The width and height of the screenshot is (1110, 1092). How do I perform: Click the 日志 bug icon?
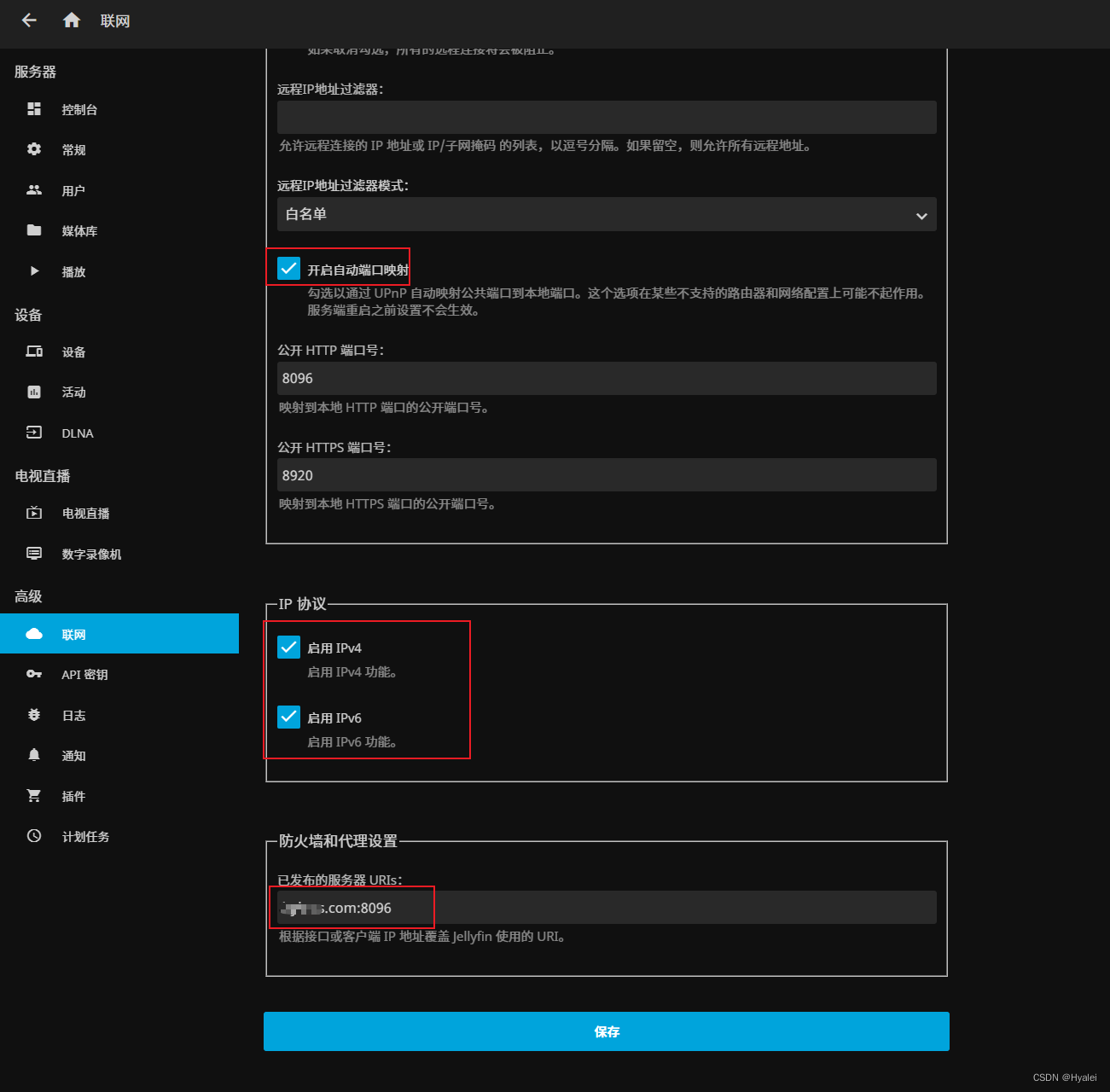pyautogui.click(x=34, y=715)
